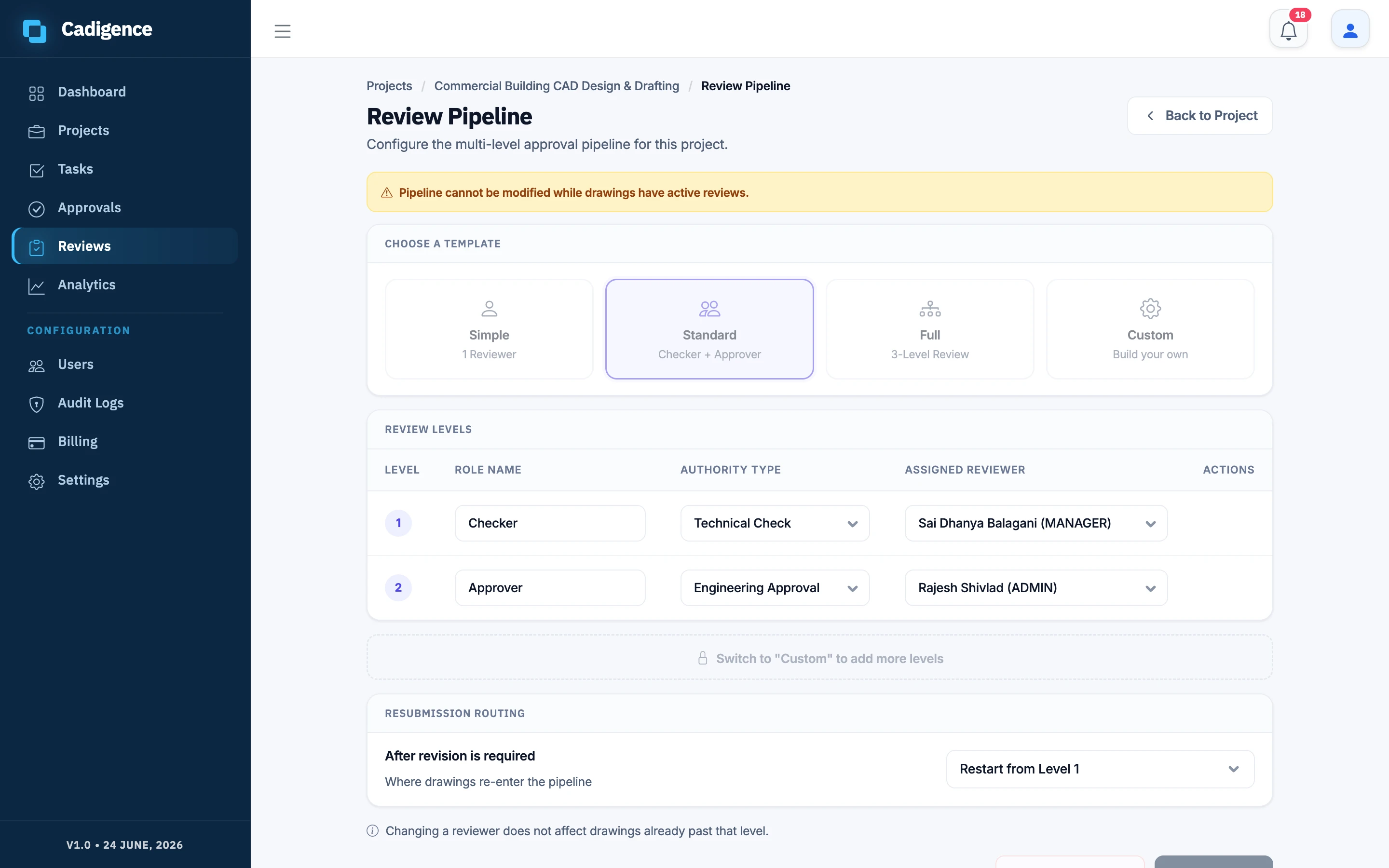Screen dimensions: 1389x868
Task: Open Billing in the sidebar
Action: click(x=124, y=441)
